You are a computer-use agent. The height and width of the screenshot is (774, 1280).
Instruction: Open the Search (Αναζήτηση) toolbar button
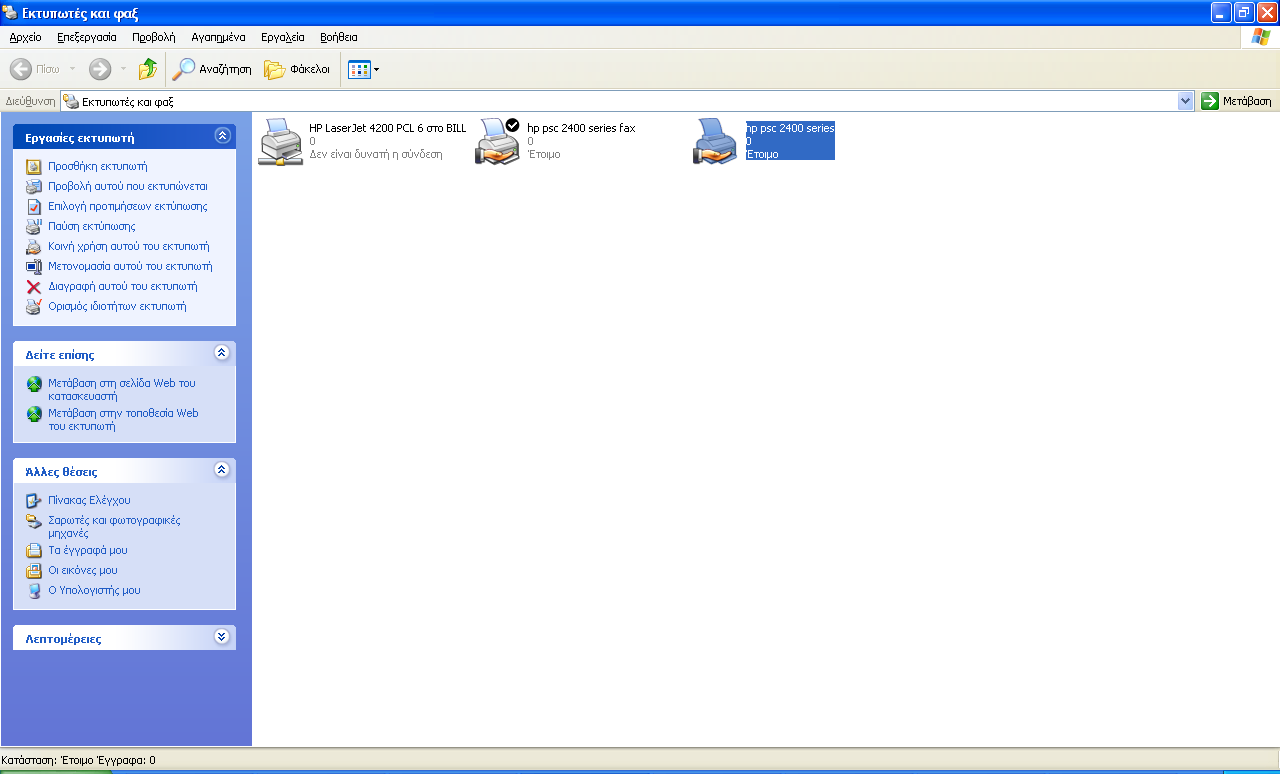pyautogui.click(x=212, y=69)
